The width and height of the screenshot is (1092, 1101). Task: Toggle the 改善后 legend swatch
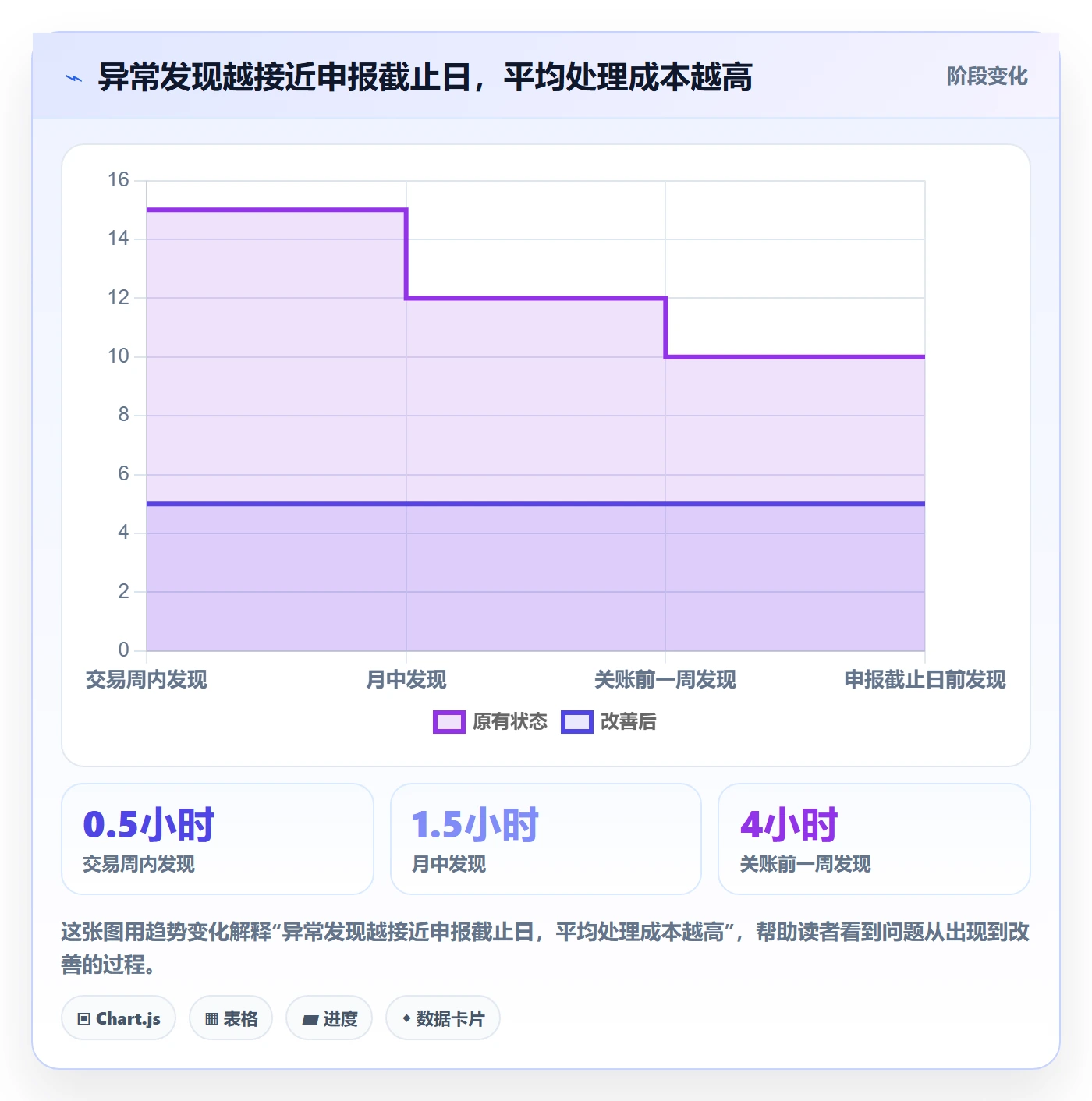pyautogui.click(x=576, y=722)
